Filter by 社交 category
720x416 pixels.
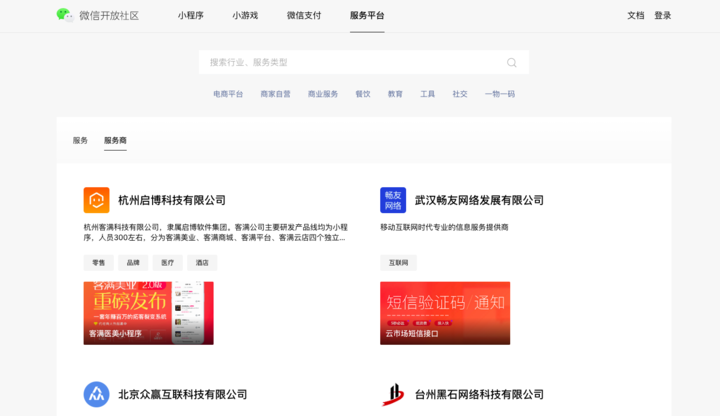(460, 94)
